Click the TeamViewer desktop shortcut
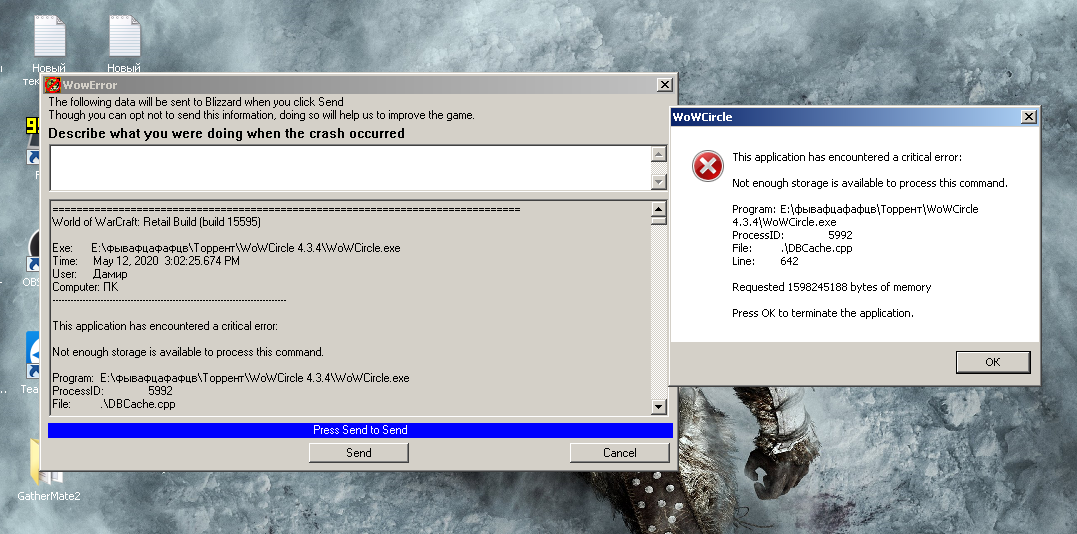Screen dimensions: 1077x534 (x=34, y=352)
